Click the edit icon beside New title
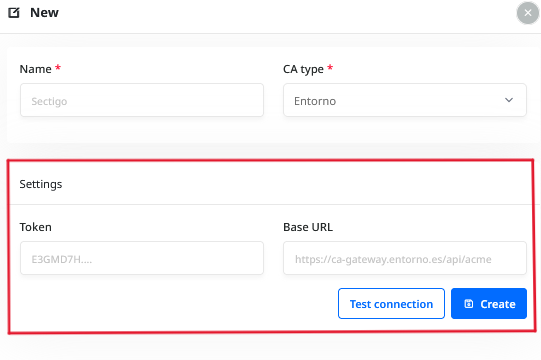 click(x=14, y=13)
